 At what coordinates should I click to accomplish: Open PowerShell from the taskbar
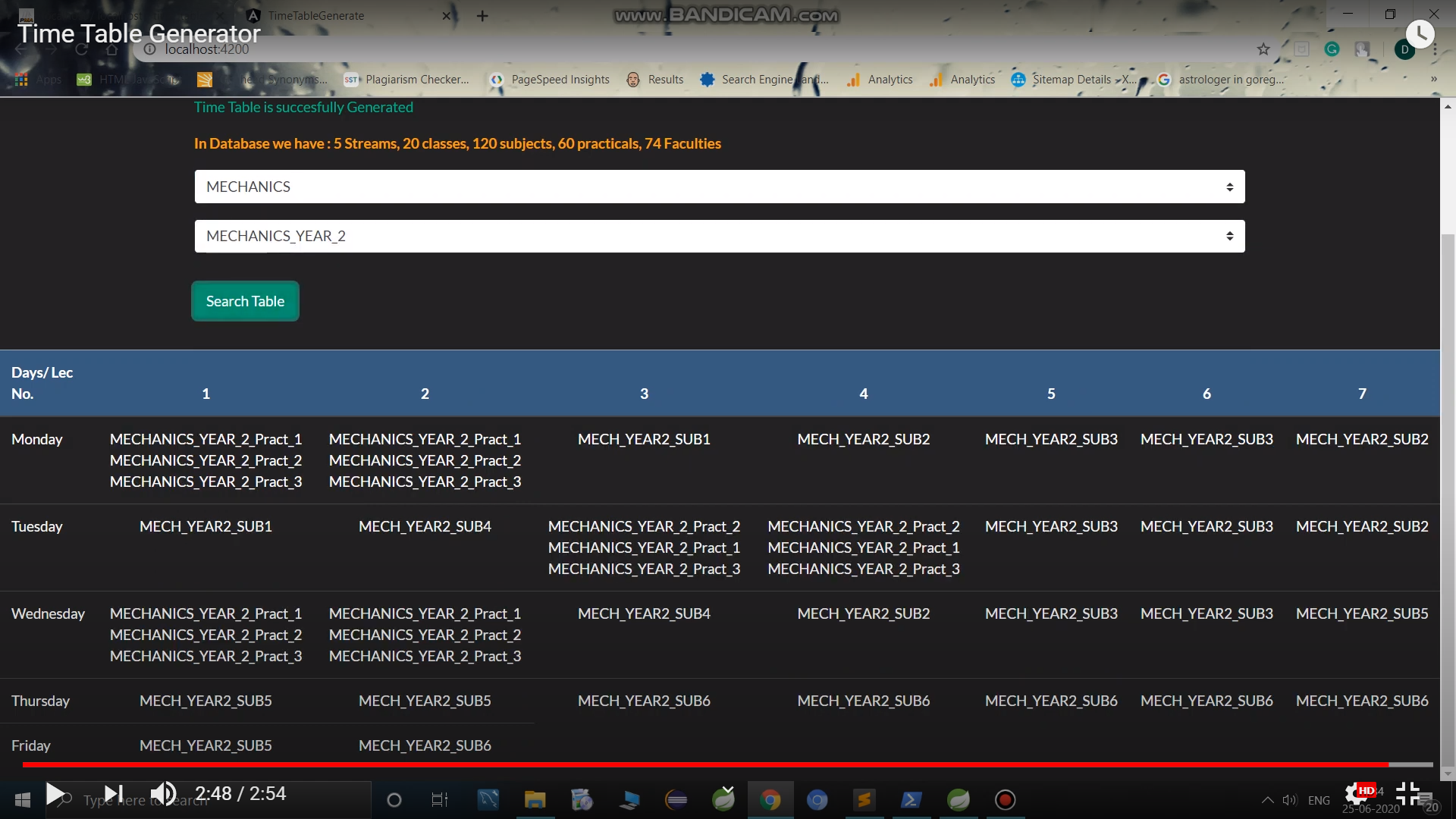pos(912,799)
